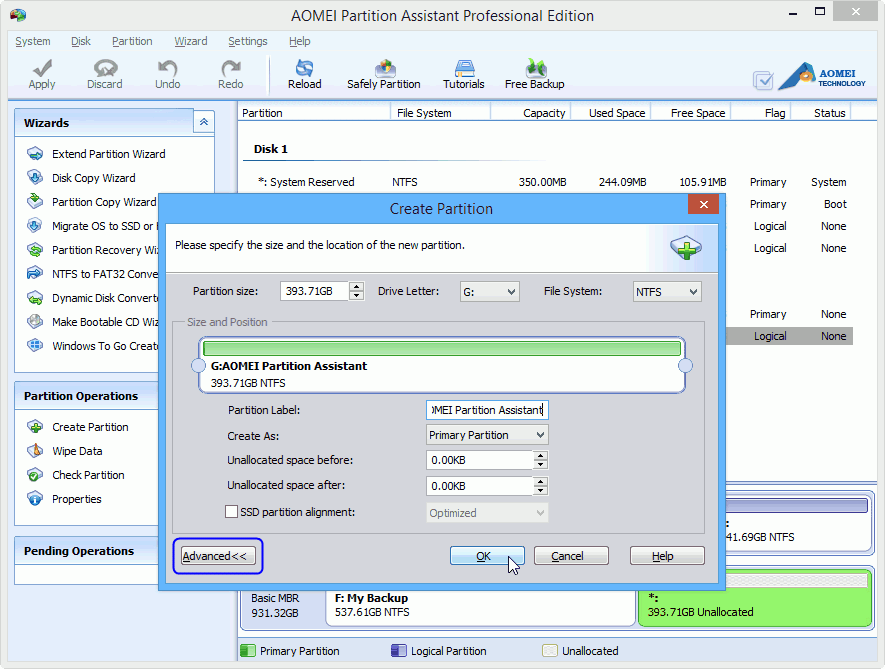Click the AOMEI Technology logo
885x669 pixels.
822,77
